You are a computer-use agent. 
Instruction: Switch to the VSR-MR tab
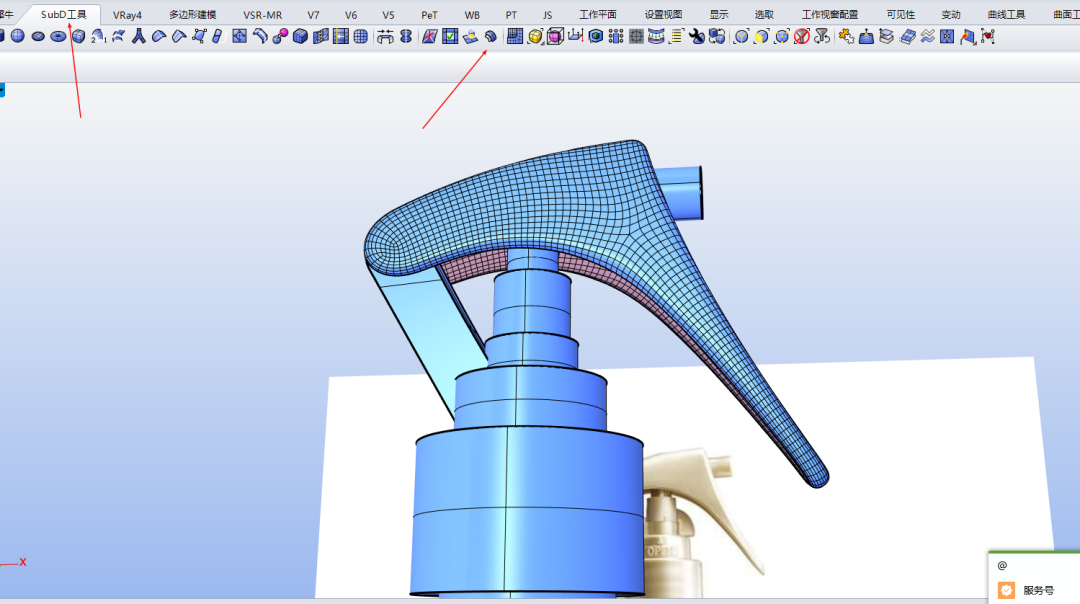[262, 14]
